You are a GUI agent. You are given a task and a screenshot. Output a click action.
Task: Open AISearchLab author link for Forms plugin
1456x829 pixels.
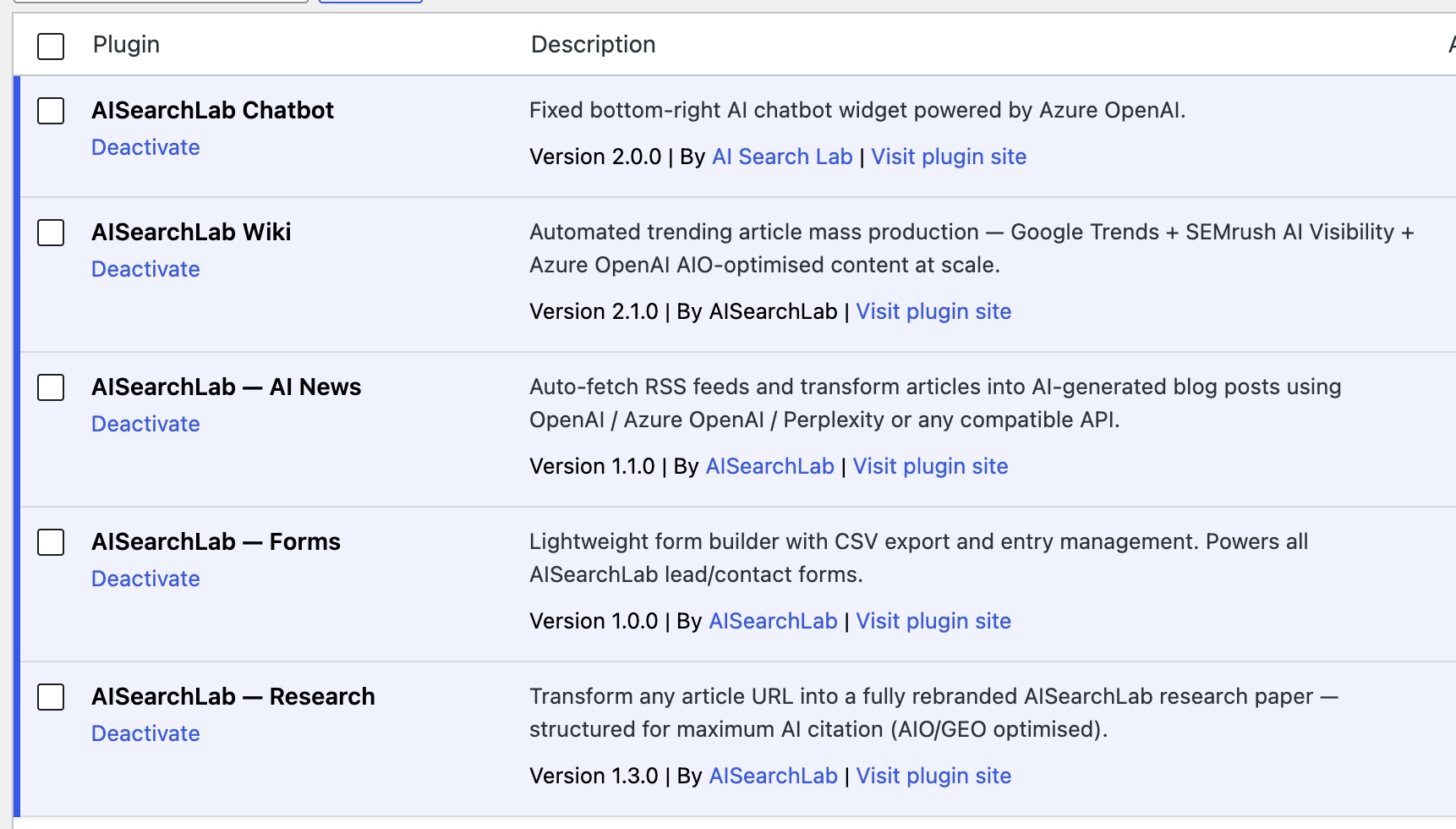773,621
